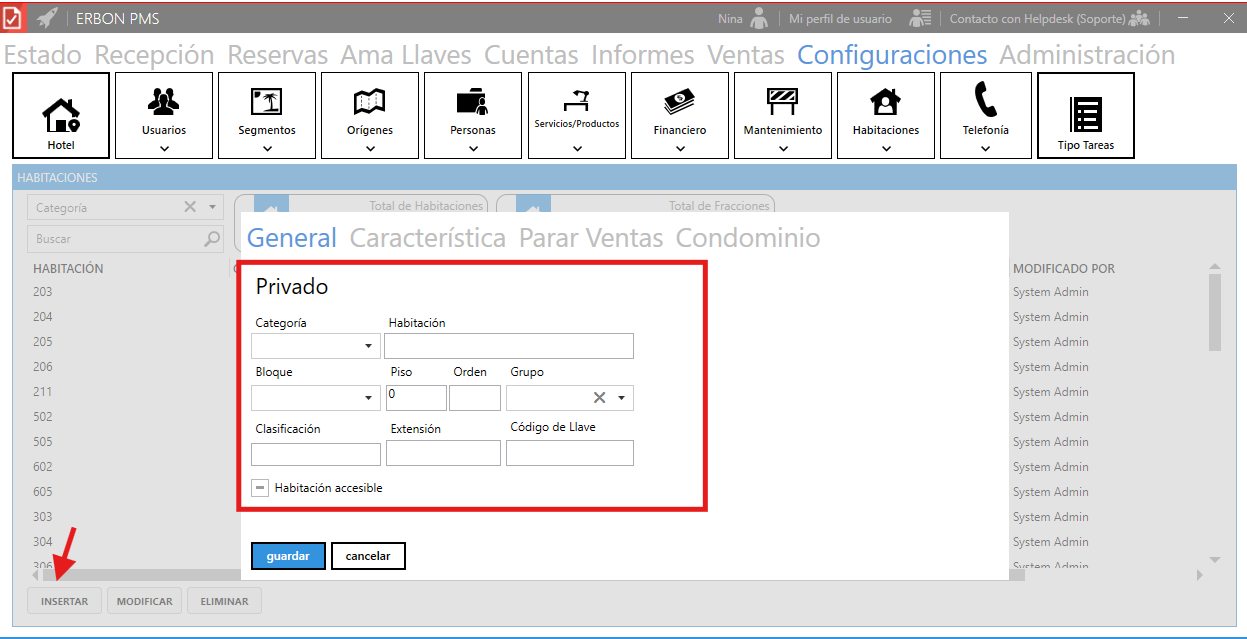
Task: Click the Habitación text input field
Action: point(509,346)
